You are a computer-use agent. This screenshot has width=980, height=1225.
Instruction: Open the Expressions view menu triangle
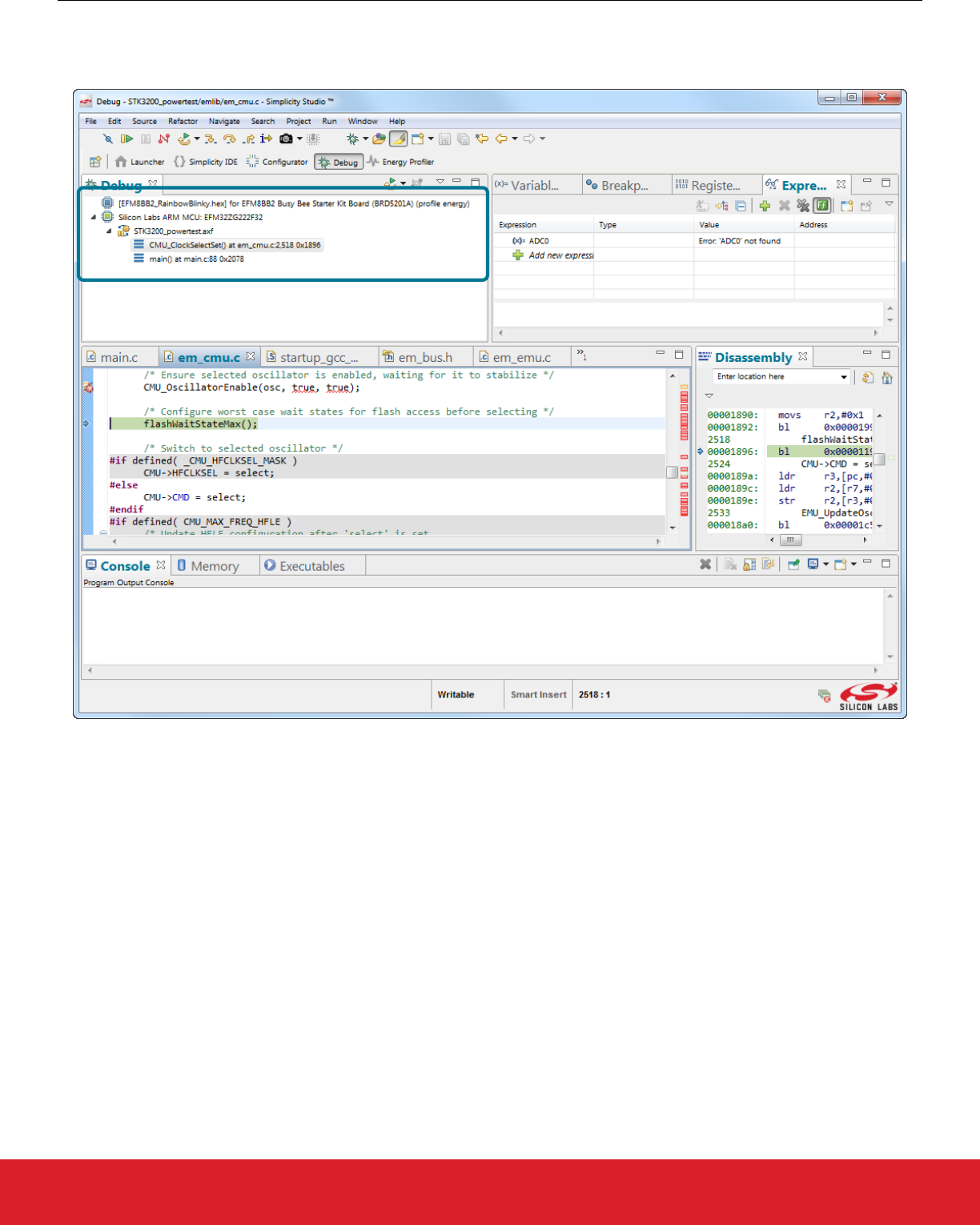889,204
